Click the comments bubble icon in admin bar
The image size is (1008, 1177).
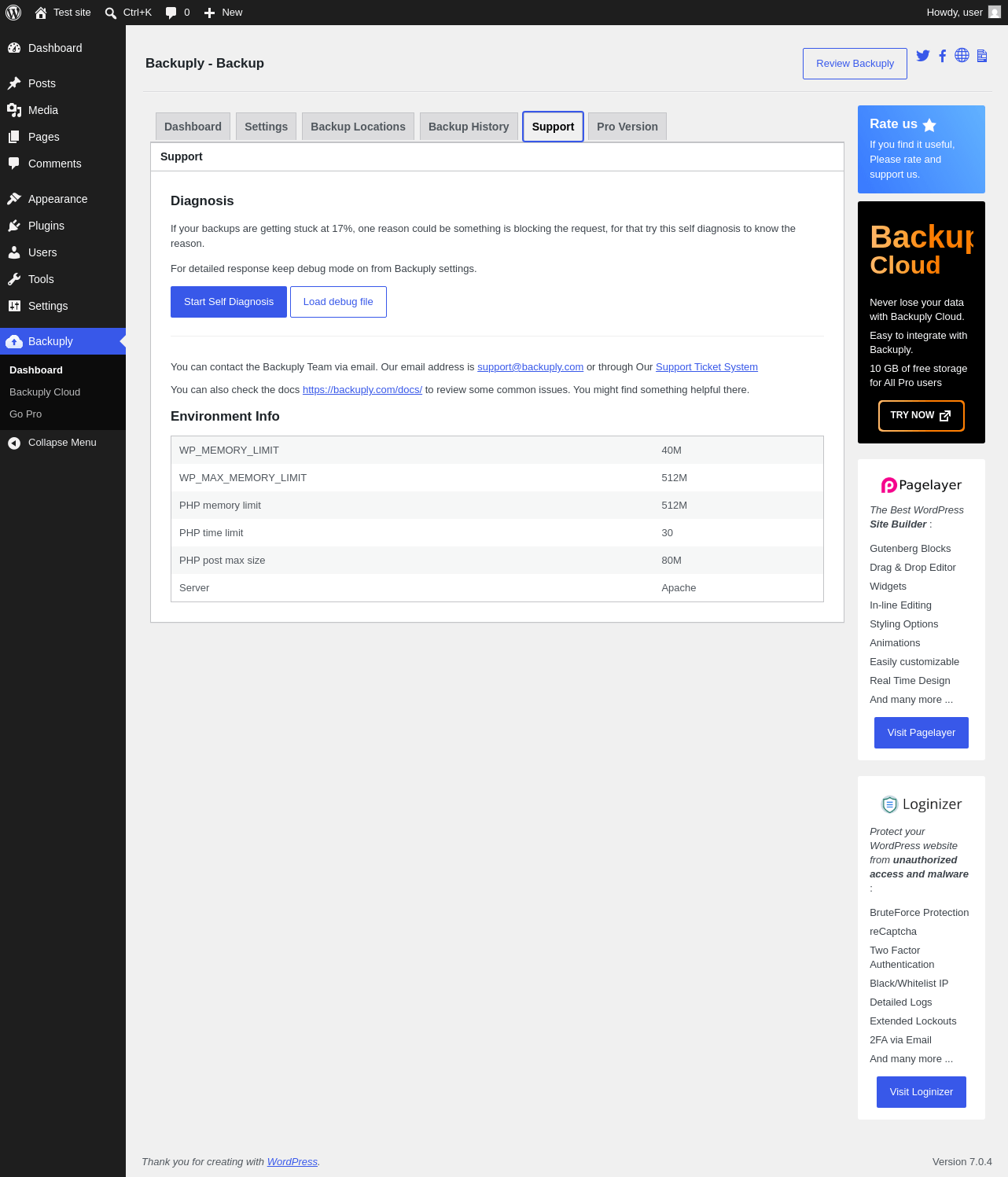click(x=171, y=13)
